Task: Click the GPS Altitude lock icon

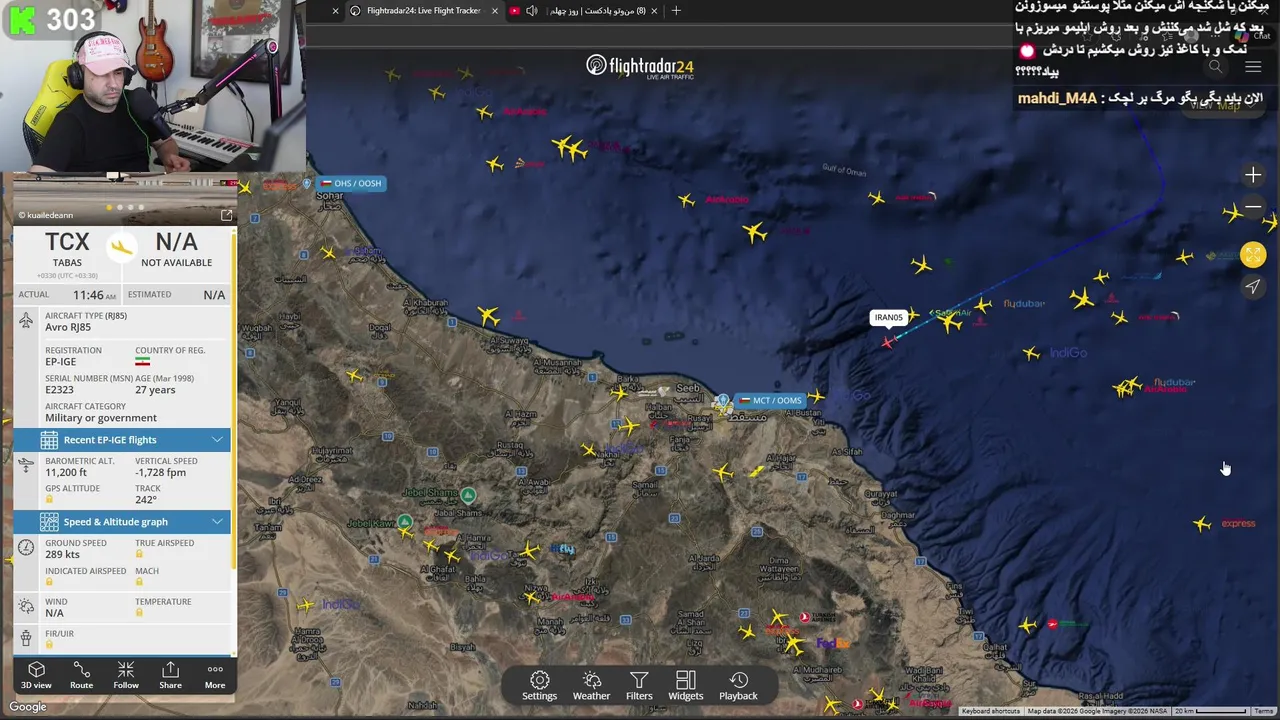Action: point(49,499)
